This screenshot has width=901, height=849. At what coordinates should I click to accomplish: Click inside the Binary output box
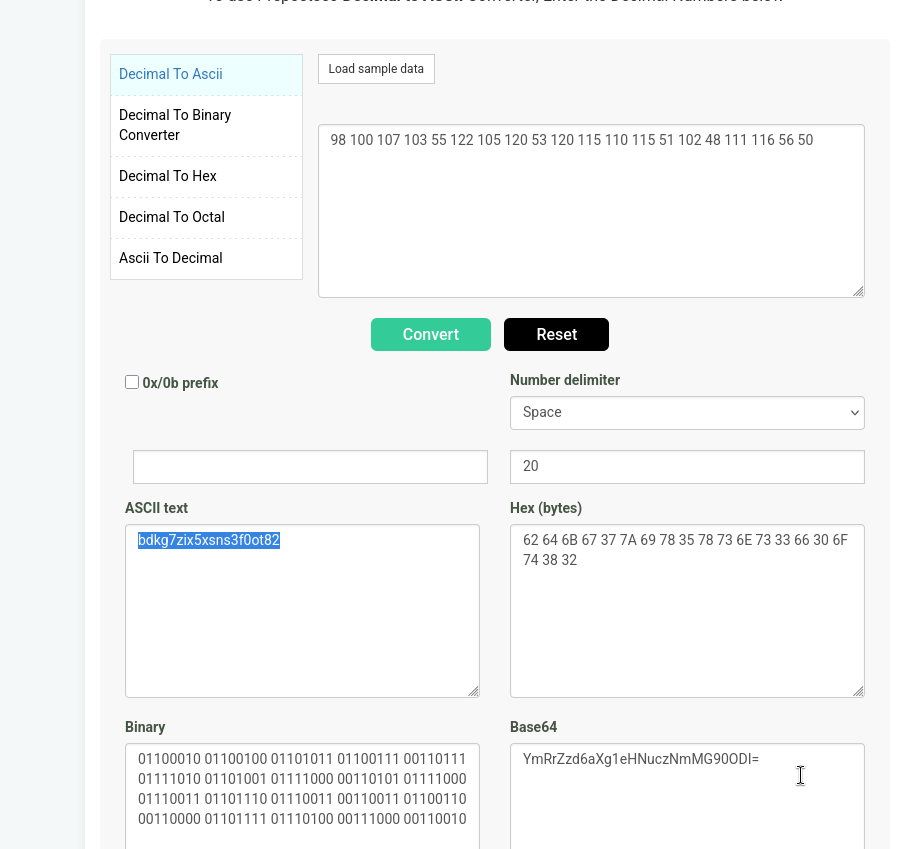(302, 796)
